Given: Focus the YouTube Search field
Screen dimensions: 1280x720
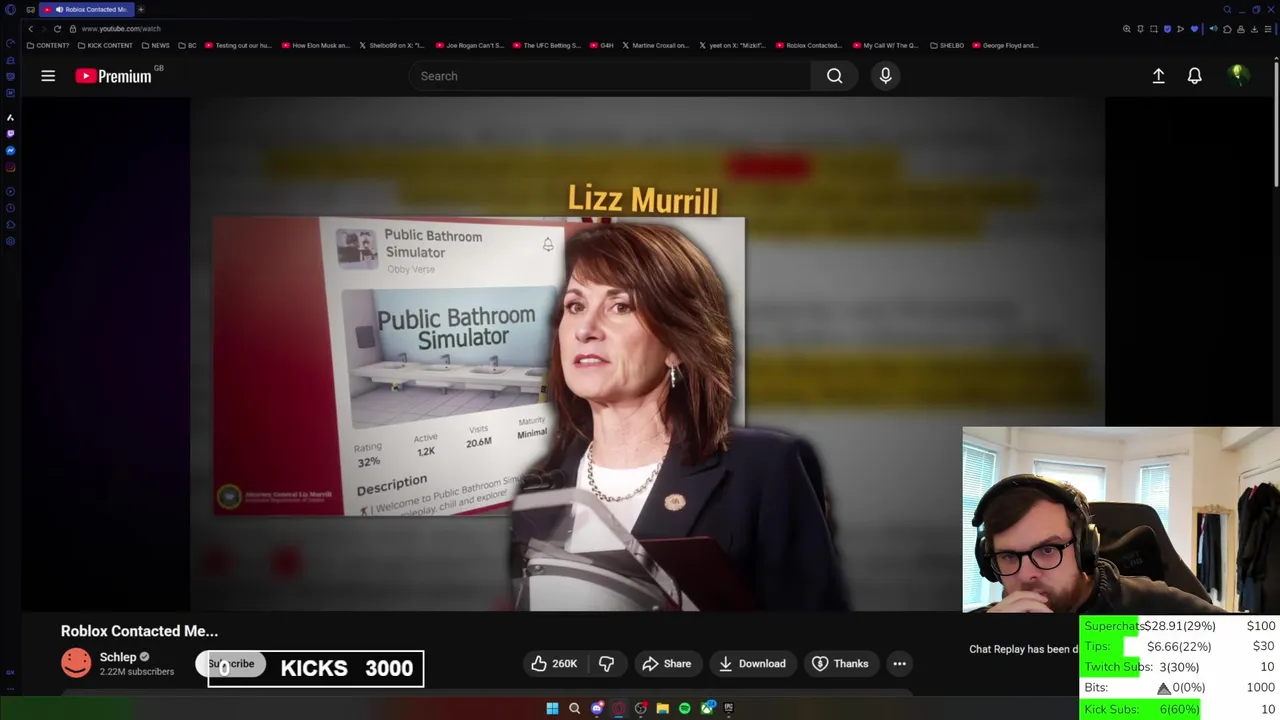Looking at the screenshot, I should 610,76.
